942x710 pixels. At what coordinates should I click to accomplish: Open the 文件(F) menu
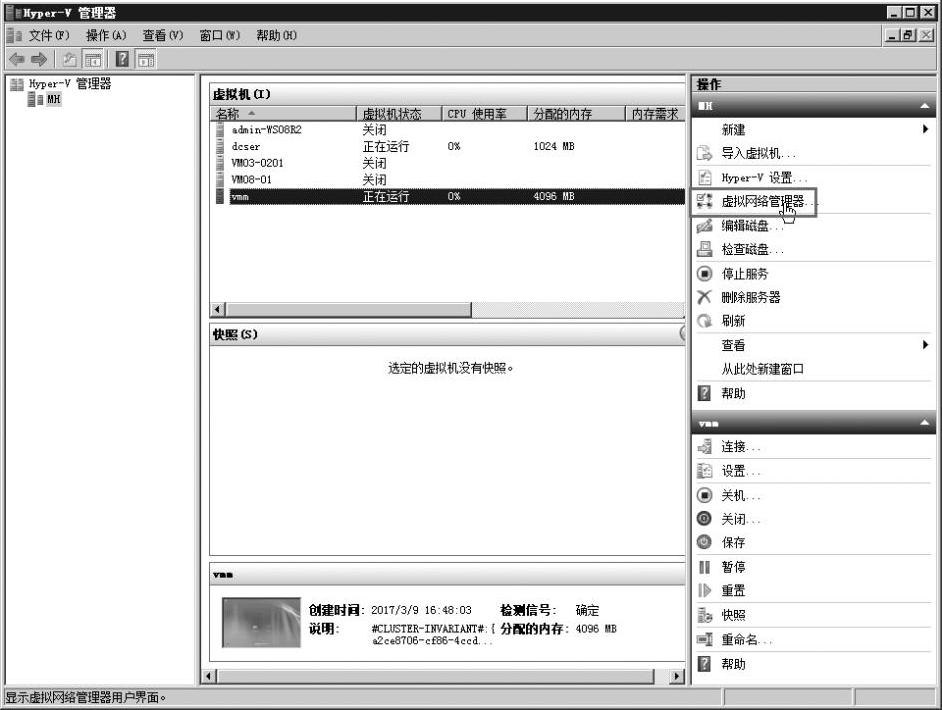pos(49,35)
